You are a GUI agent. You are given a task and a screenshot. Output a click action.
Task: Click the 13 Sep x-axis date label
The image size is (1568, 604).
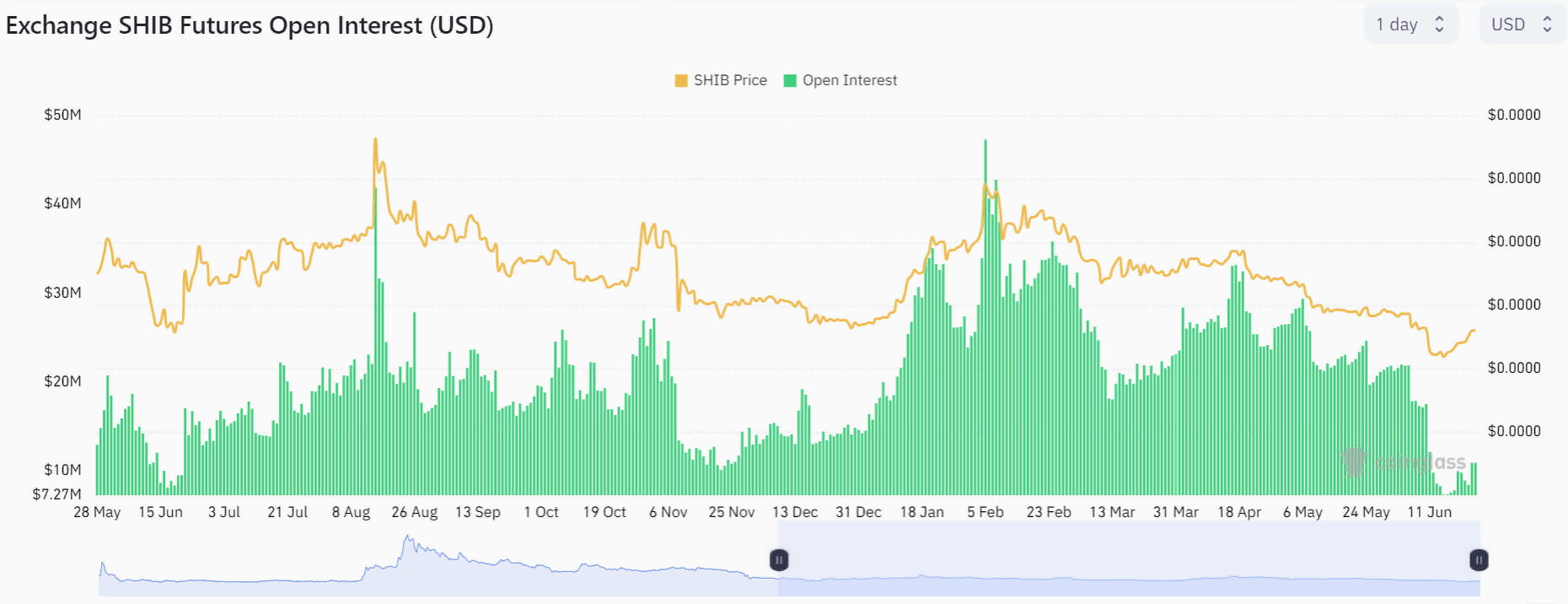(x=478, y=512)
